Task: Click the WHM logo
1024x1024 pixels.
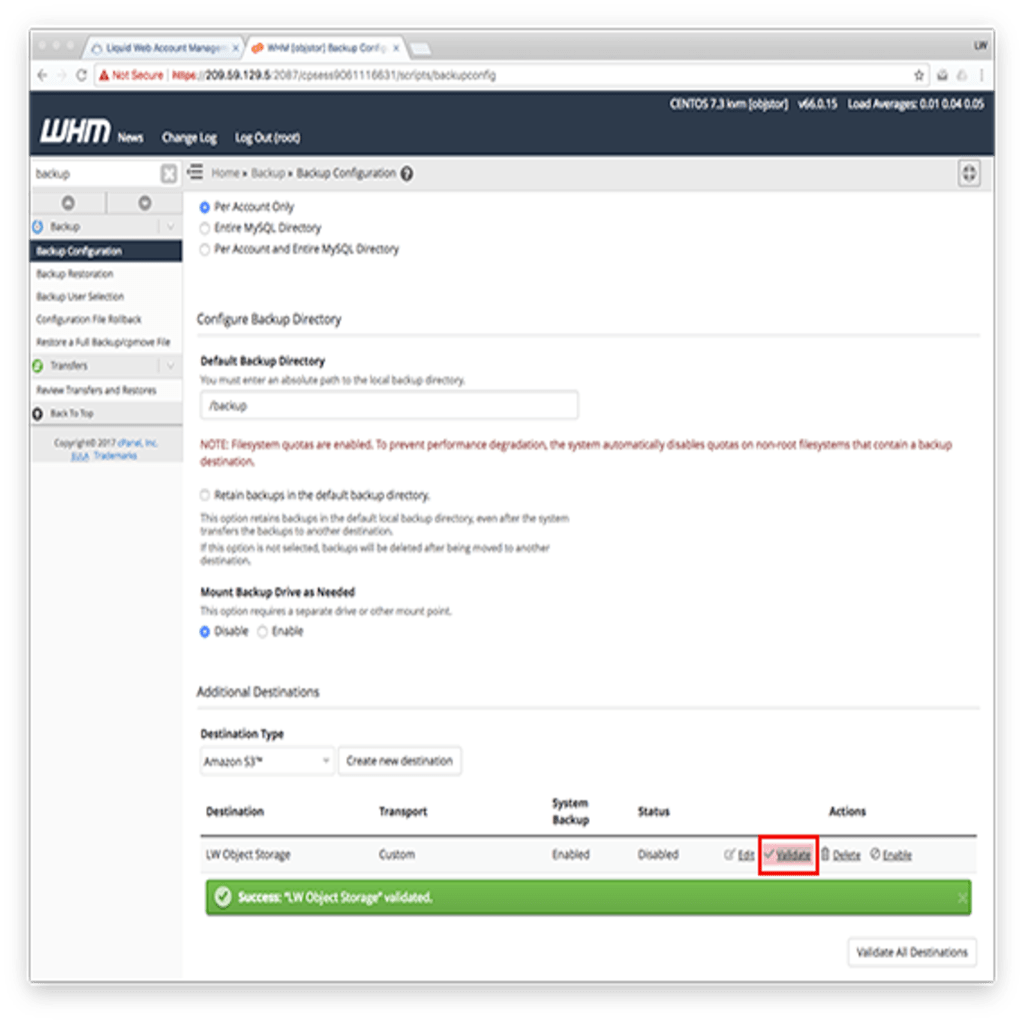Action: pyautogui.click(x=75, y=131)
